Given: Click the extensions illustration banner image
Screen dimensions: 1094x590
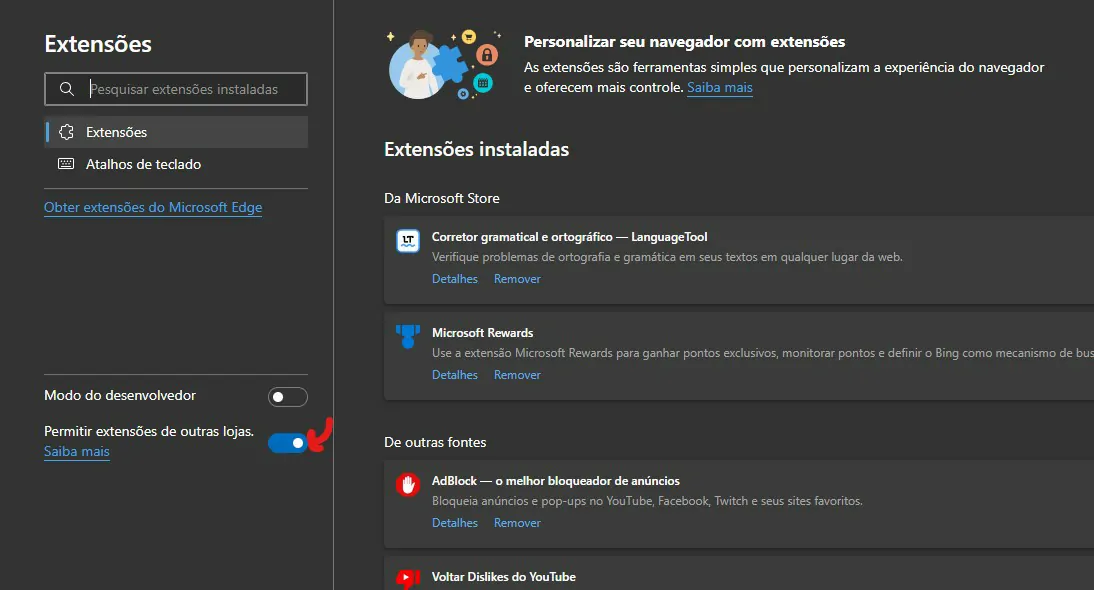Looking at the screenshot, I should [444, 64].
